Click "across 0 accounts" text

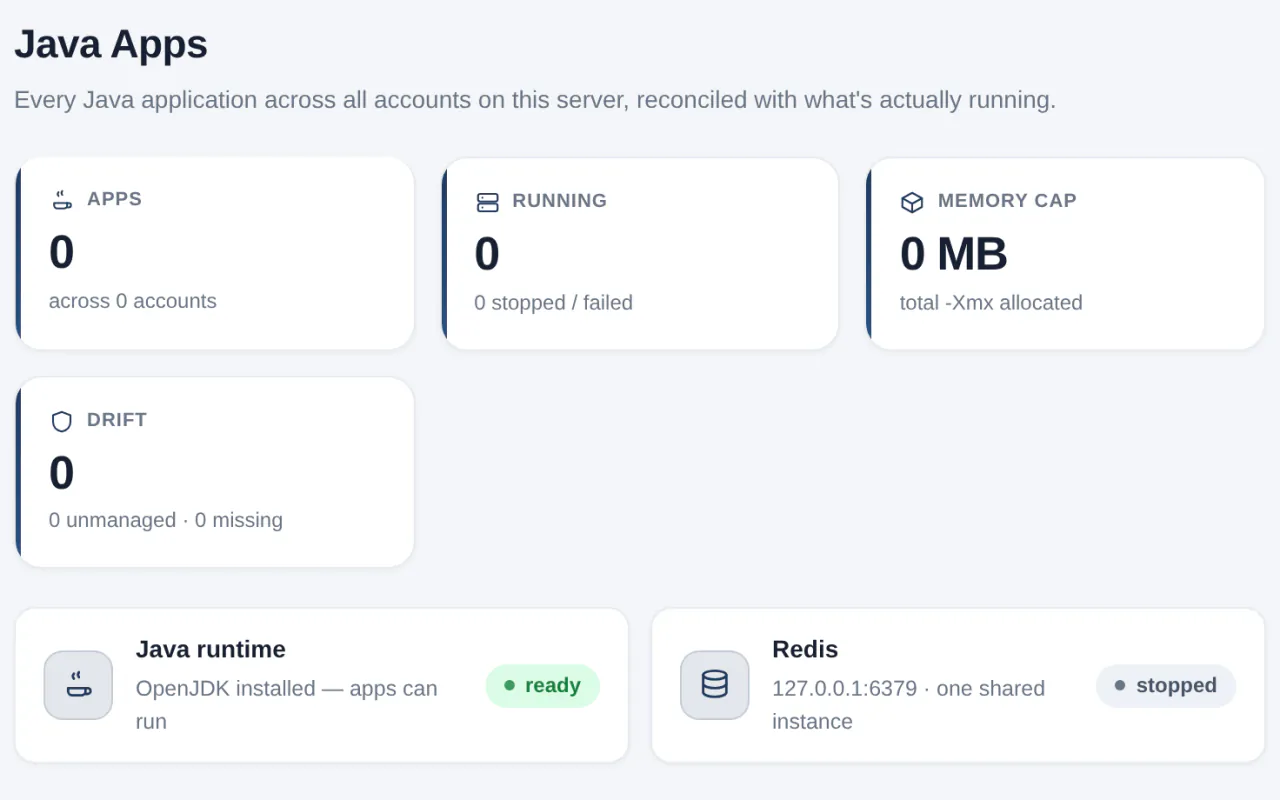[133, 301]
